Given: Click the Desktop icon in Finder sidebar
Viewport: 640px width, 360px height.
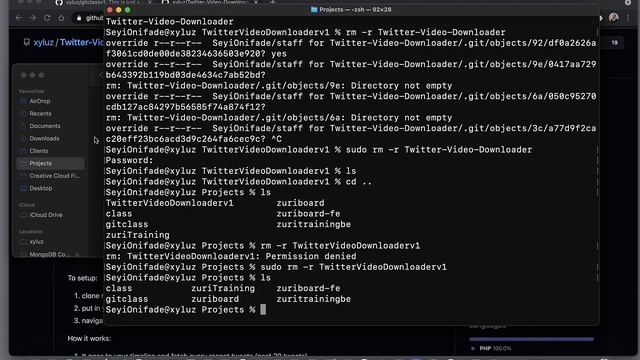Looking at the screenshot, I should pyautogui.click(x=23, y=188).
